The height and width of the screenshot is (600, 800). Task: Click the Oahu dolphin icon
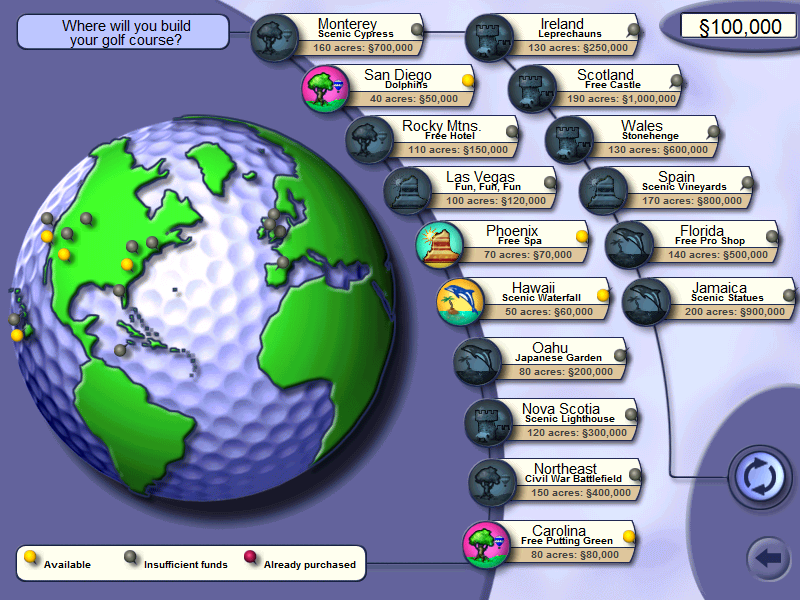[478, 362]
